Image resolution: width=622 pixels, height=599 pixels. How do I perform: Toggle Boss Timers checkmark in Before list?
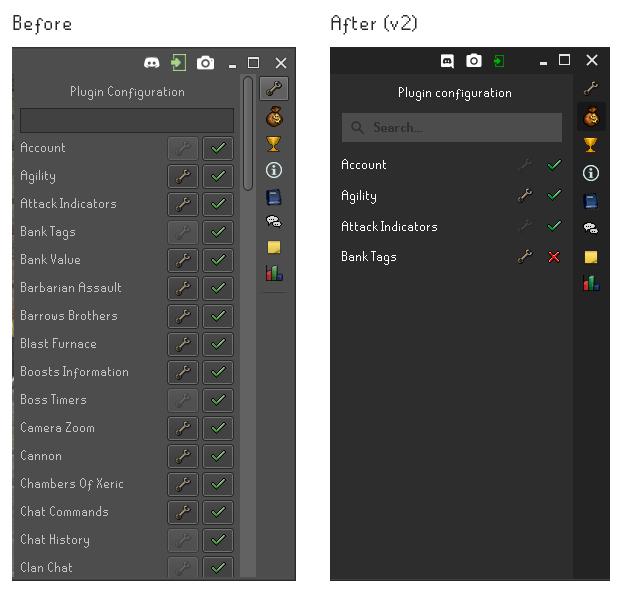[218, 400]
